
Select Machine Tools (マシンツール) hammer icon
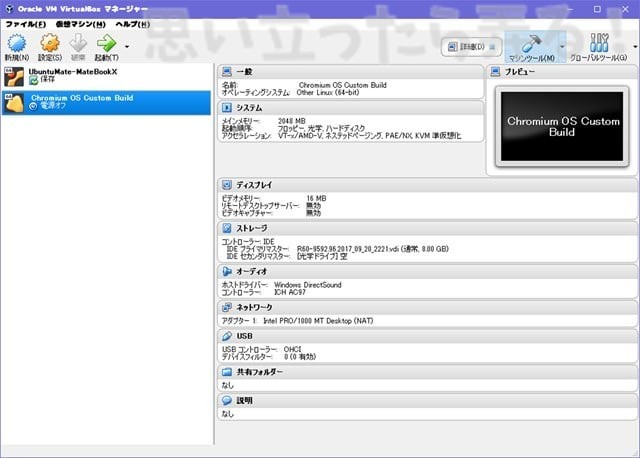(x=531, y=43)
